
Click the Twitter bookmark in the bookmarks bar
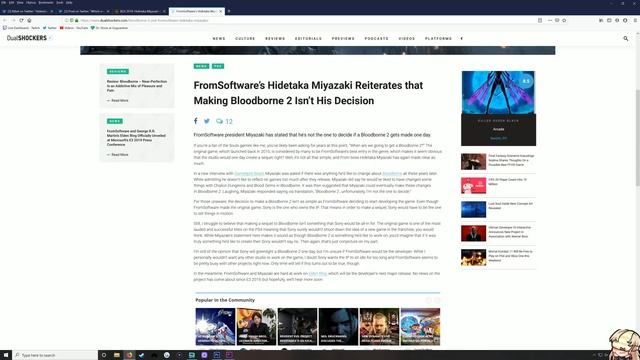click(50, 28)
